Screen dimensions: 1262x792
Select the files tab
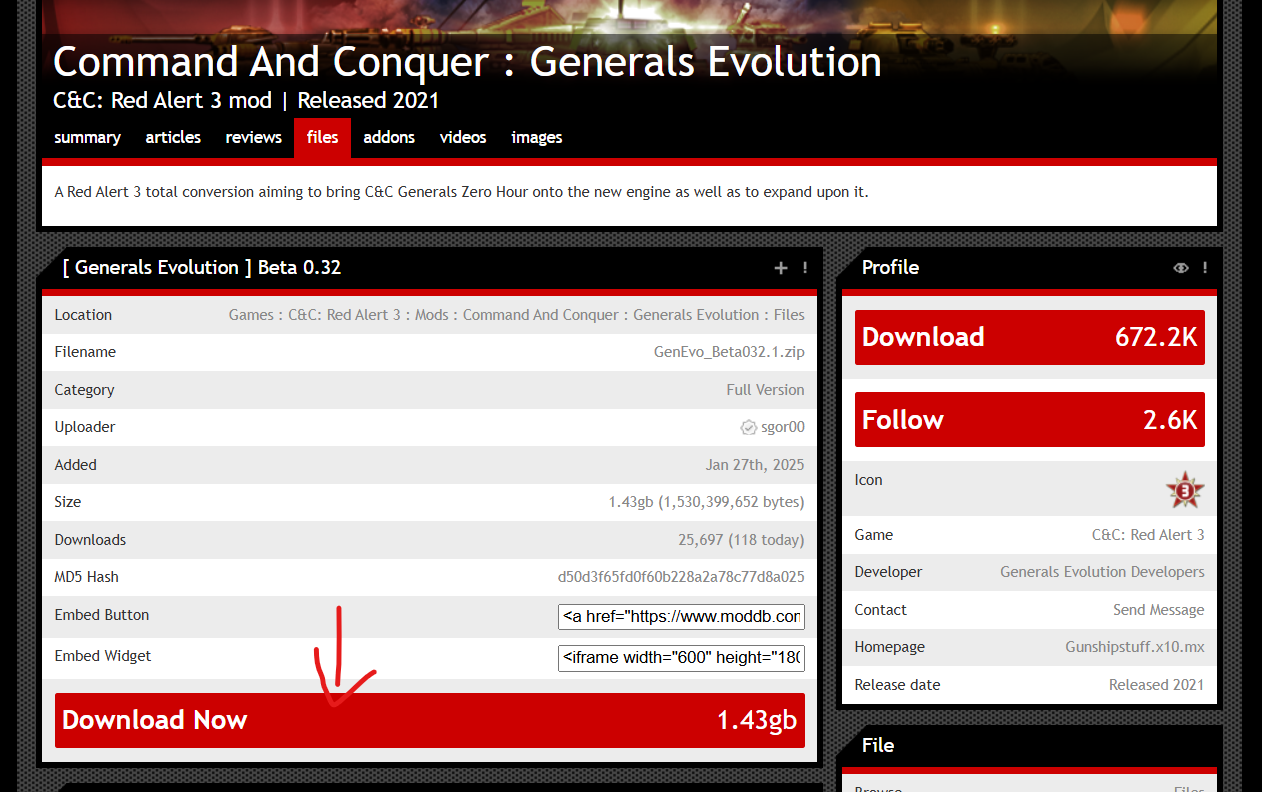click(x=322, y=138)
